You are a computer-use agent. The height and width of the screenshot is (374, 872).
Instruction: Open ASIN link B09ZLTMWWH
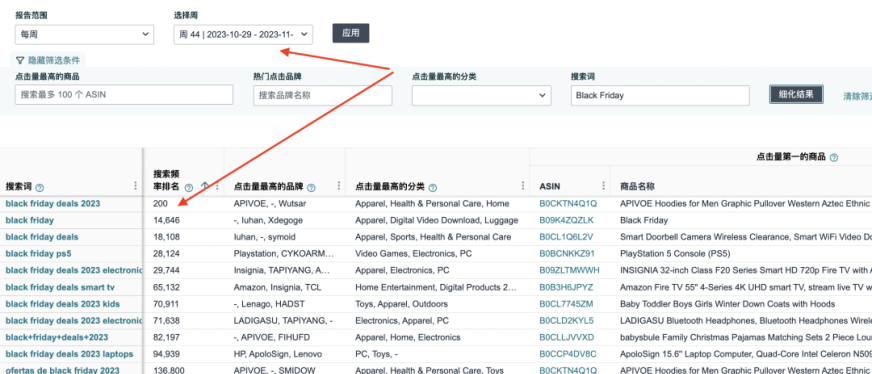tap(569, 271)
